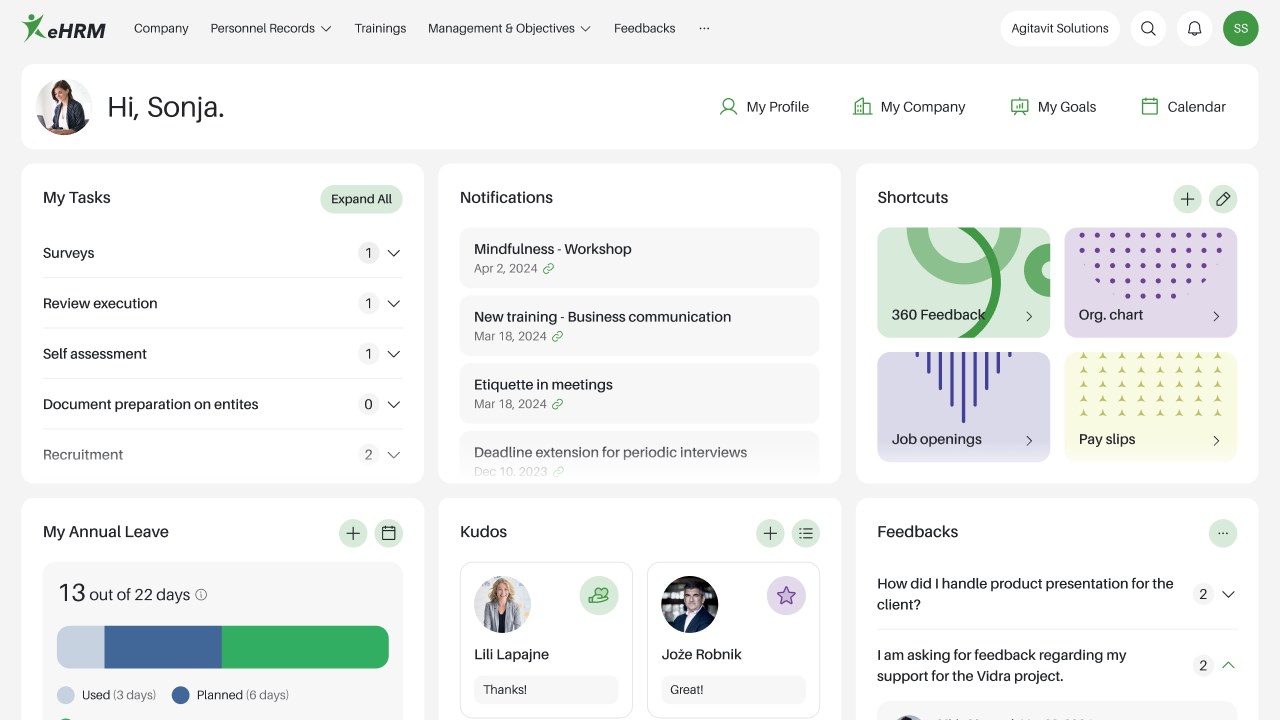Expand the Surveys task row

click(222, 253)
